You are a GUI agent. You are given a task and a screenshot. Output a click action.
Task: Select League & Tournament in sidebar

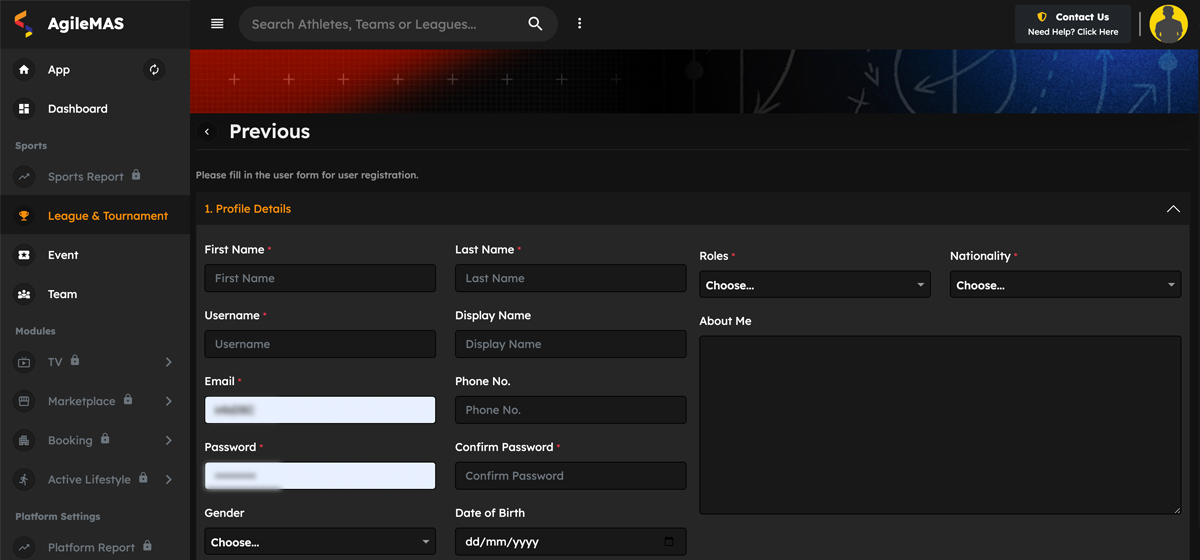tap(107, 216)
